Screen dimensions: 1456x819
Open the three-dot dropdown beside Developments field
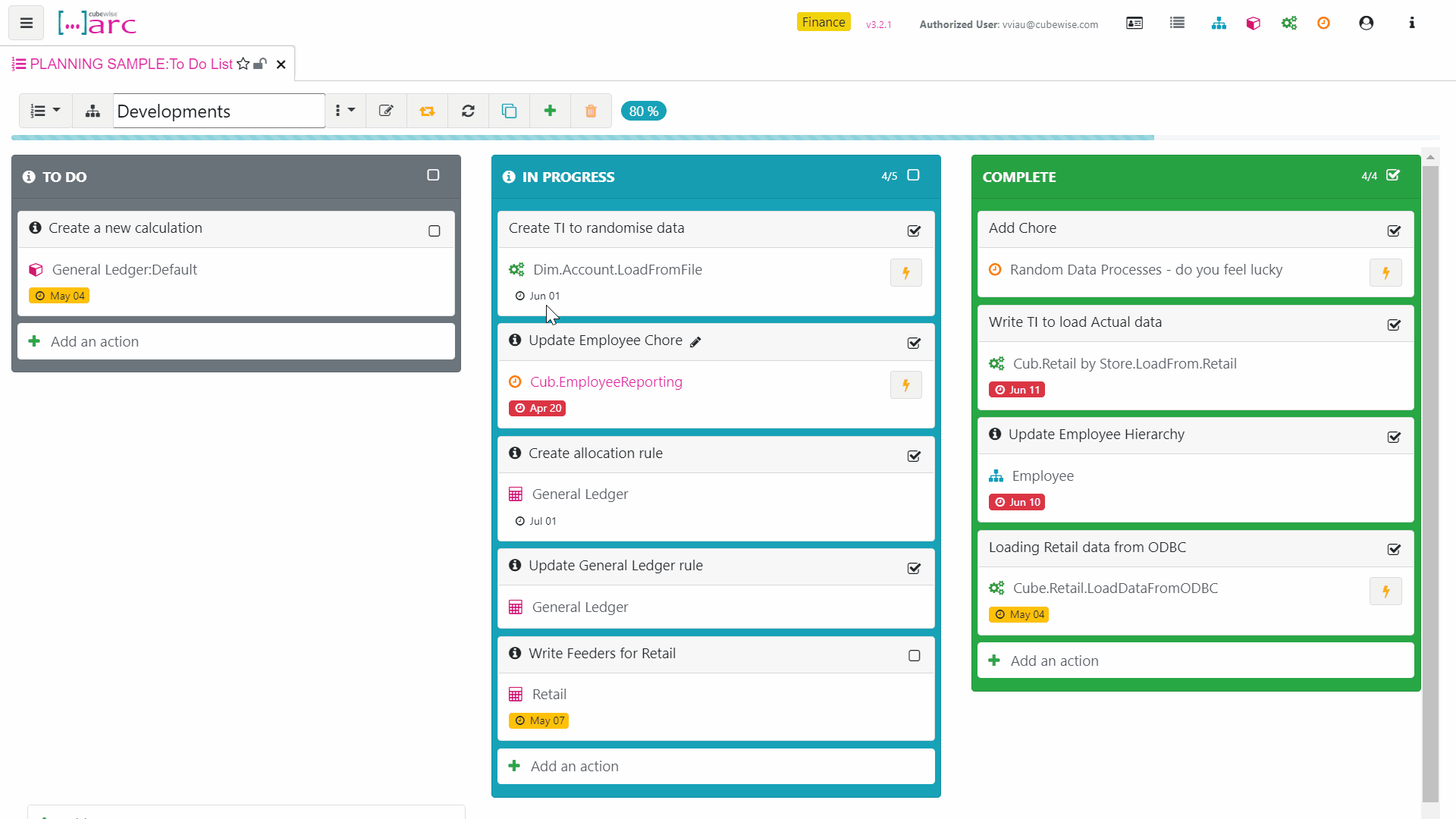344,111
